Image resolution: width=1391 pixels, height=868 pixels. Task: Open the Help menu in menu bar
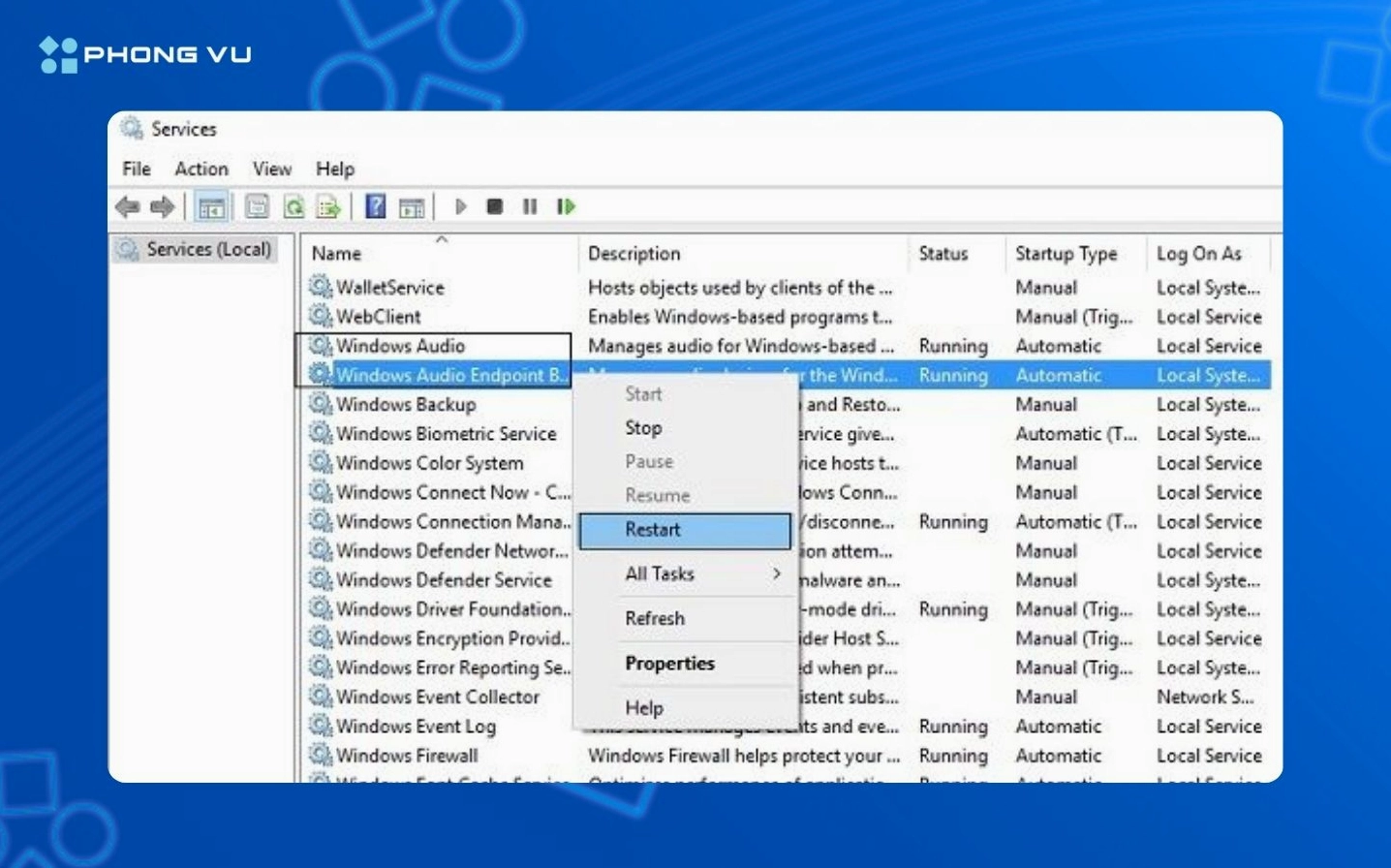(x=335, y=169)
